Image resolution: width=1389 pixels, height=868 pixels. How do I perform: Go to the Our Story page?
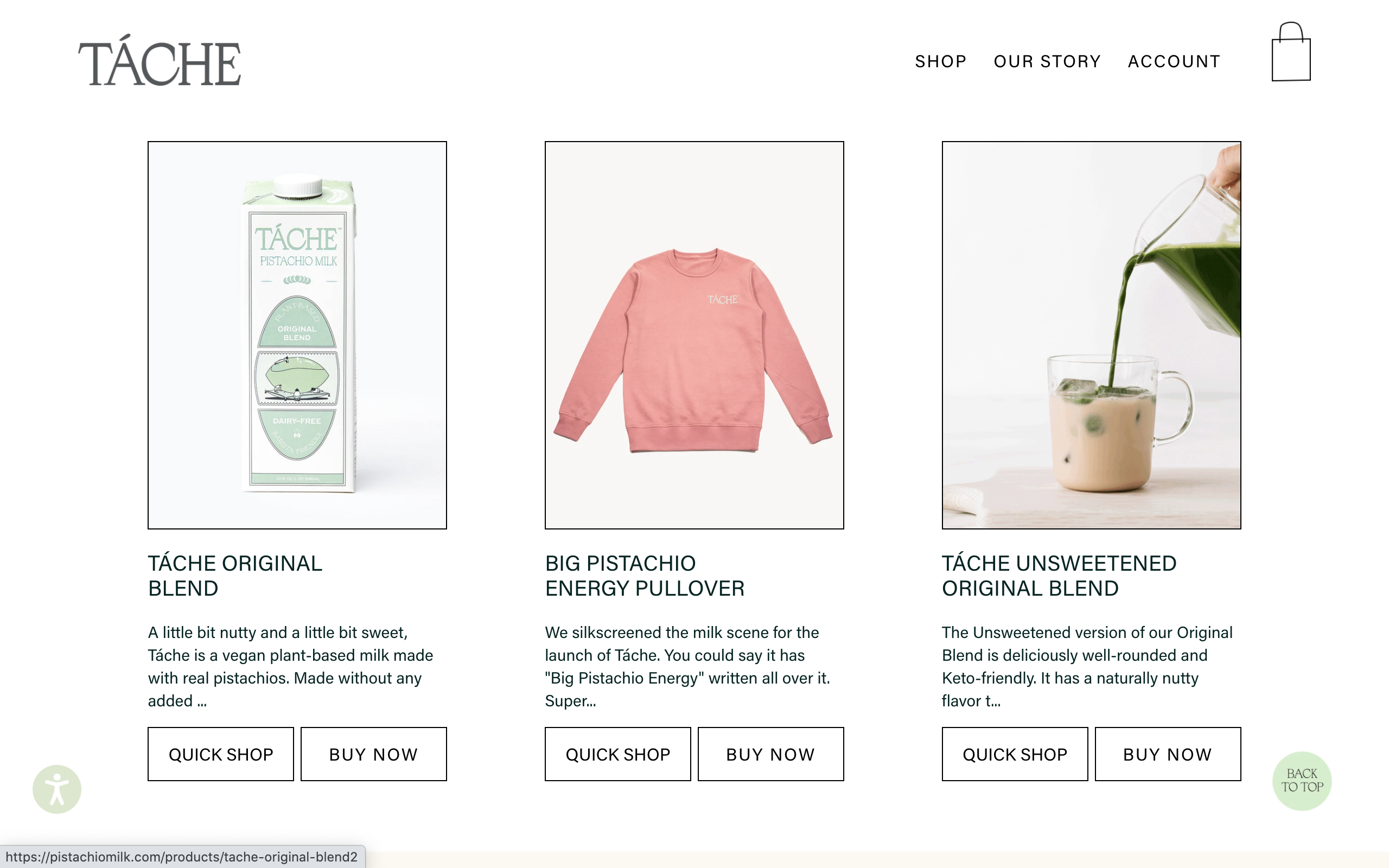coord(1048,61)
